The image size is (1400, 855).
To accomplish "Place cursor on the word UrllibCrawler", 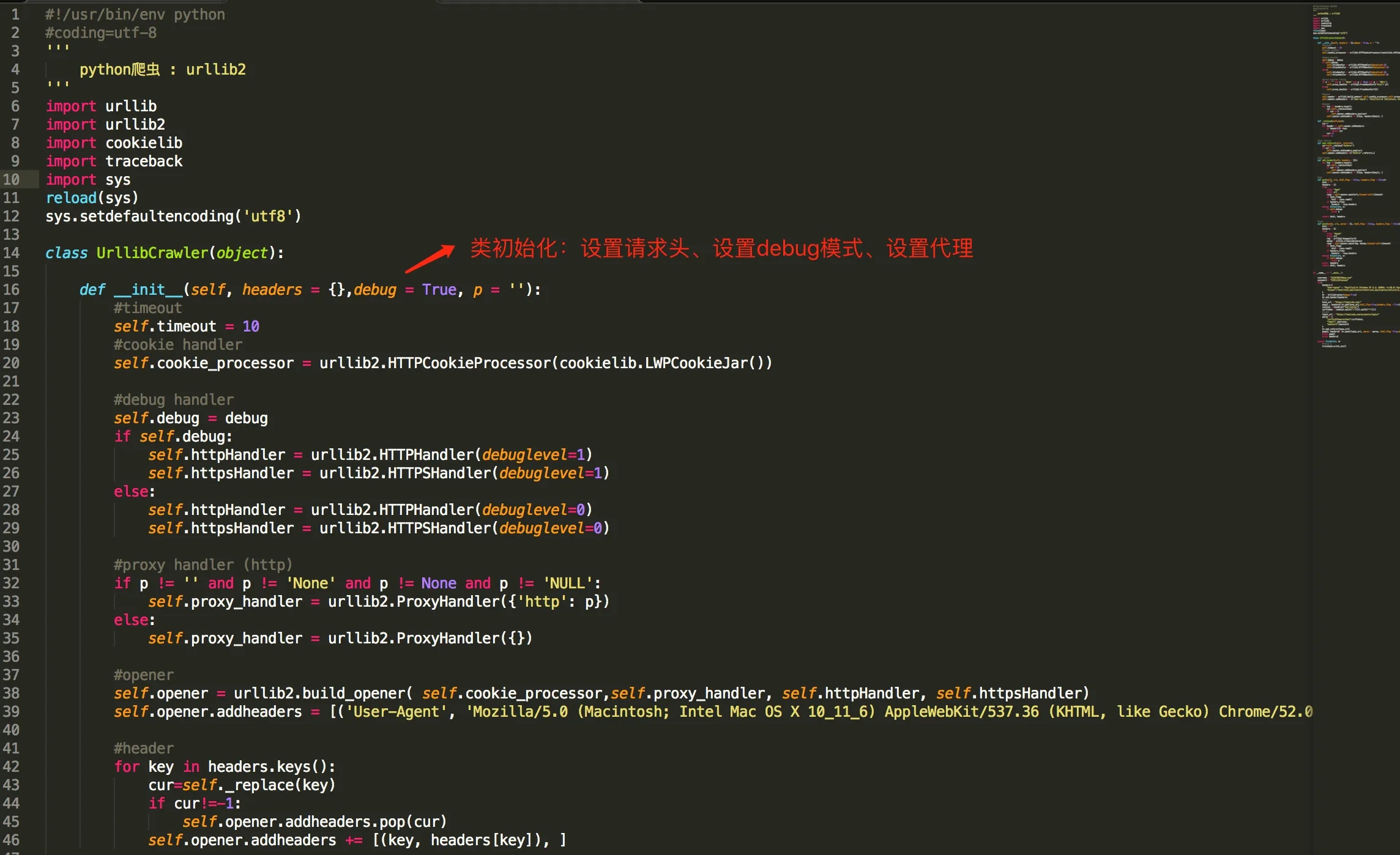I will [151, 253].
